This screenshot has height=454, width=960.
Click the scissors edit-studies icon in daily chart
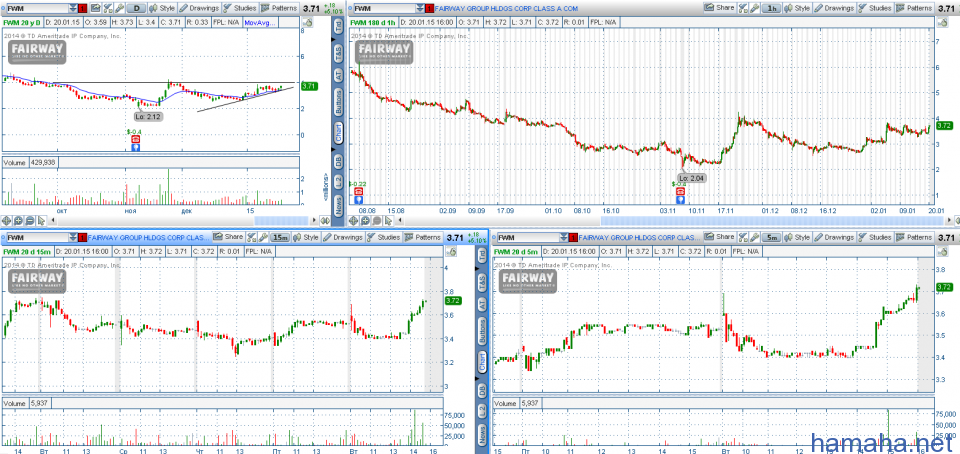click(108, 9)
